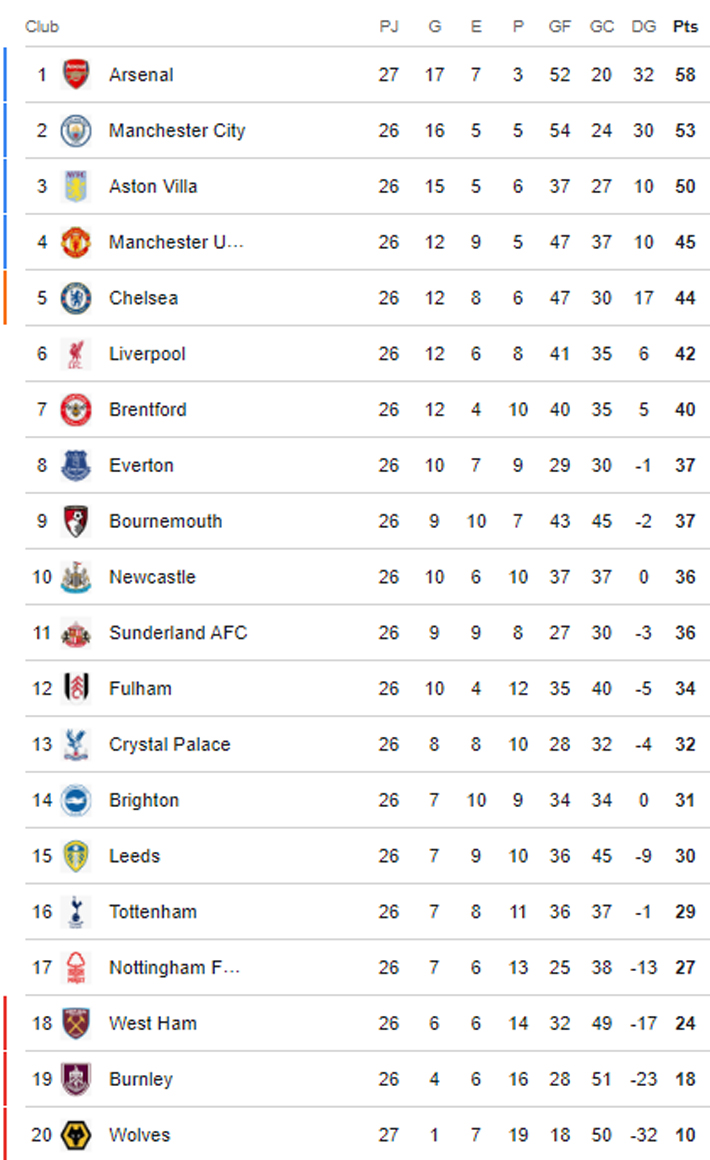Screen dimensions: 710x1160
Task: Click the Pts column header
Action: point(685,27)
